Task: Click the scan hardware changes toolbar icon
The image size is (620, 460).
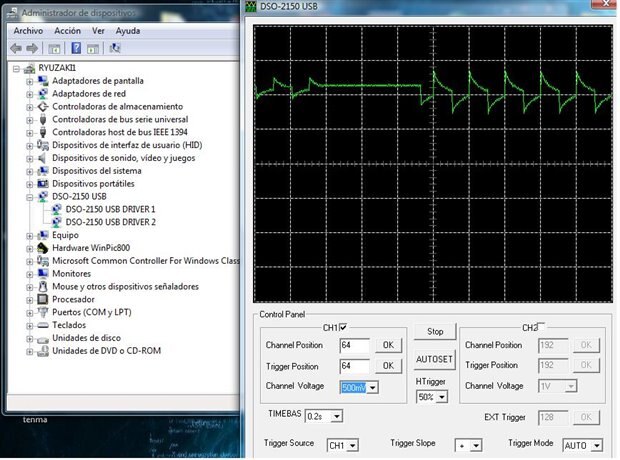Action: (x=115, y=47)
